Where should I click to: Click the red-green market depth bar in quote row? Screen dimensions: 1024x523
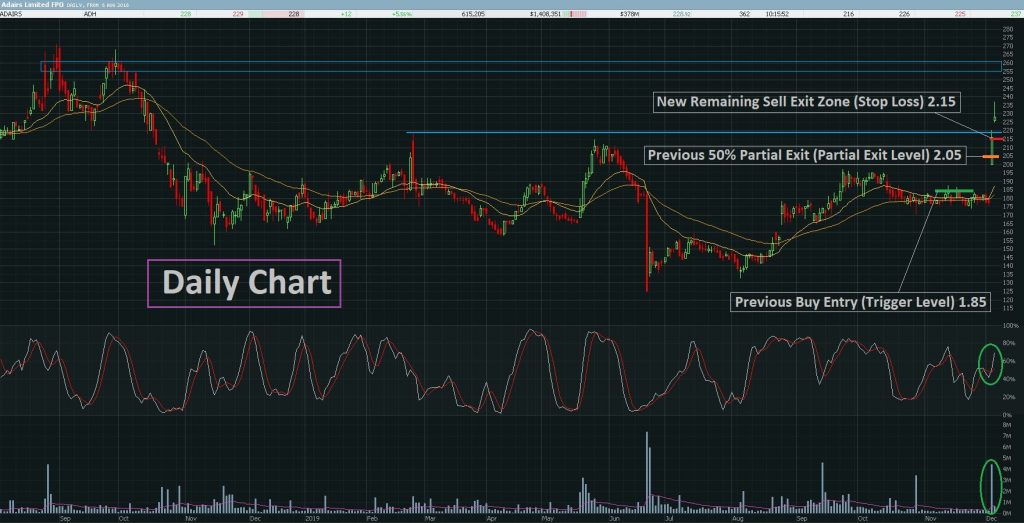click(577, 14)
